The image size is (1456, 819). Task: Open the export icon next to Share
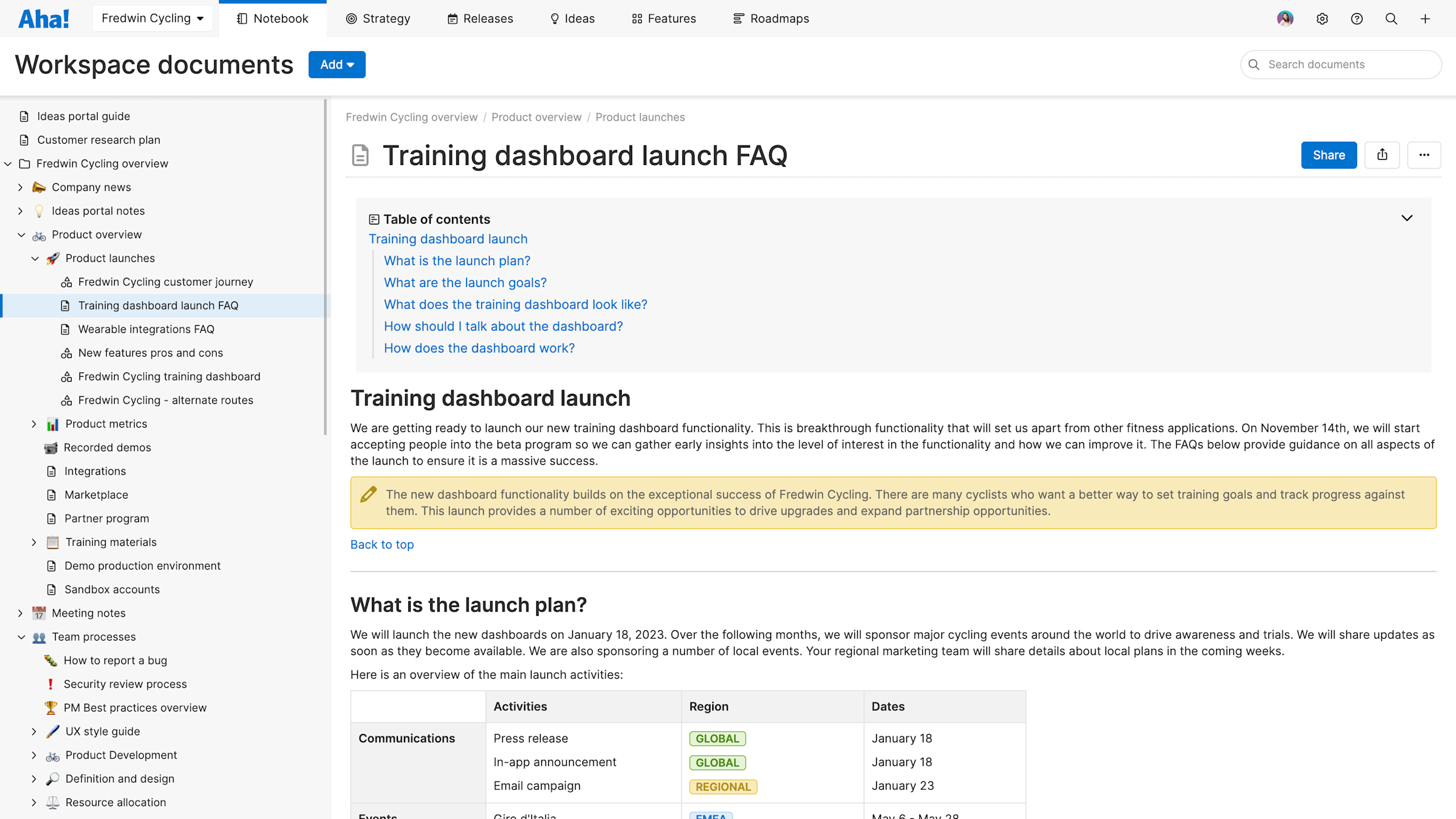1382,155
